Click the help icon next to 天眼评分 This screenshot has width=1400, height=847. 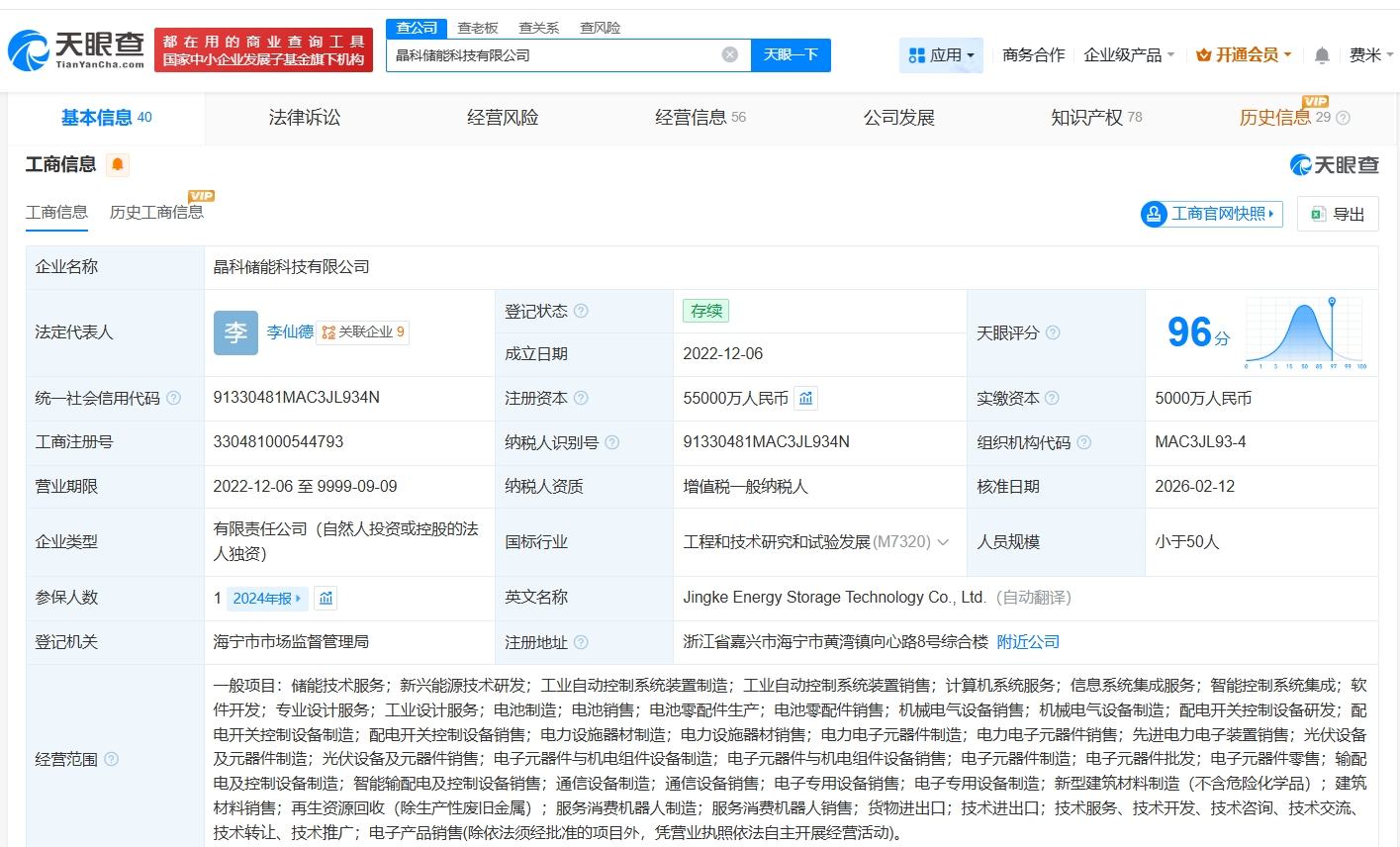(x=1051, y=332)
